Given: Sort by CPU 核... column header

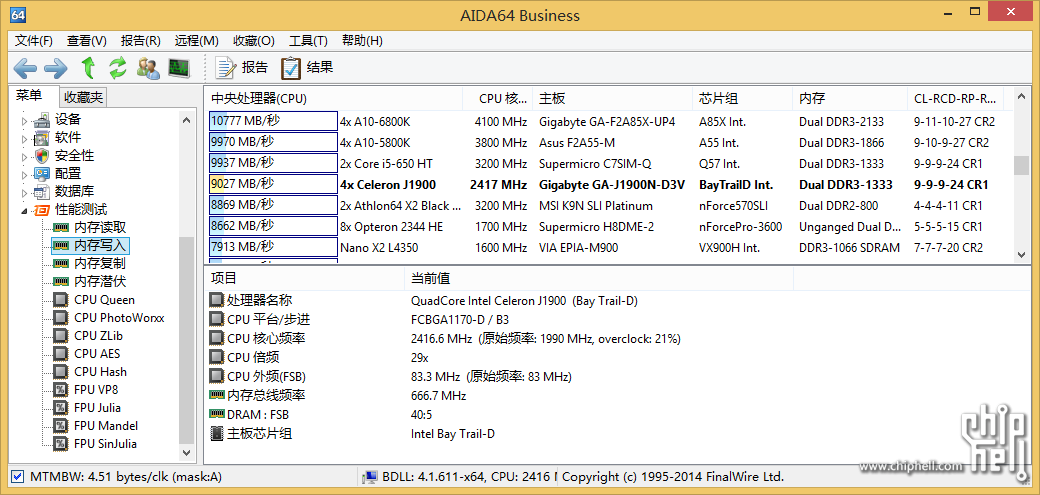Looking at the screenshot, I should point(497,99).
